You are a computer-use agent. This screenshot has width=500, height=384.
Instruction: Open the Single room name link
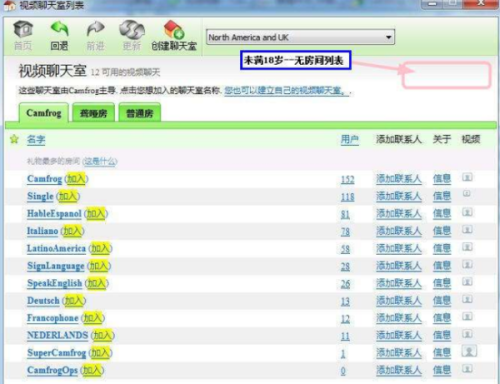(x=40, y=196)
